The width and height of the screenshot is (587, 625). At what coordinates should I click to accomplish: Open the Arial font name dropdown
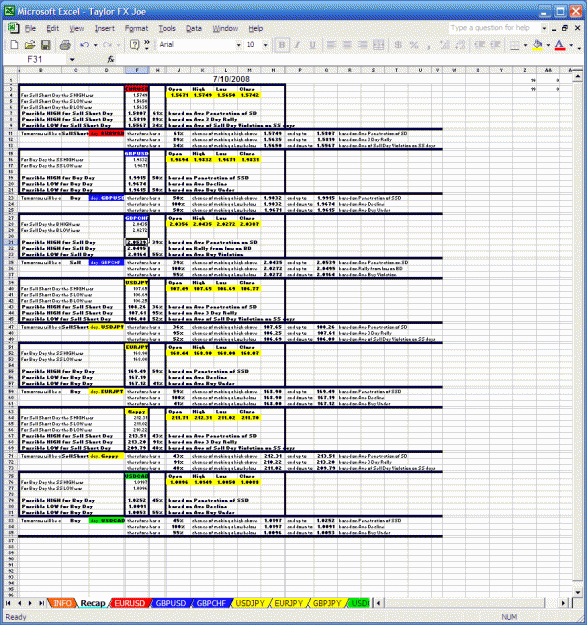[238, 45]
